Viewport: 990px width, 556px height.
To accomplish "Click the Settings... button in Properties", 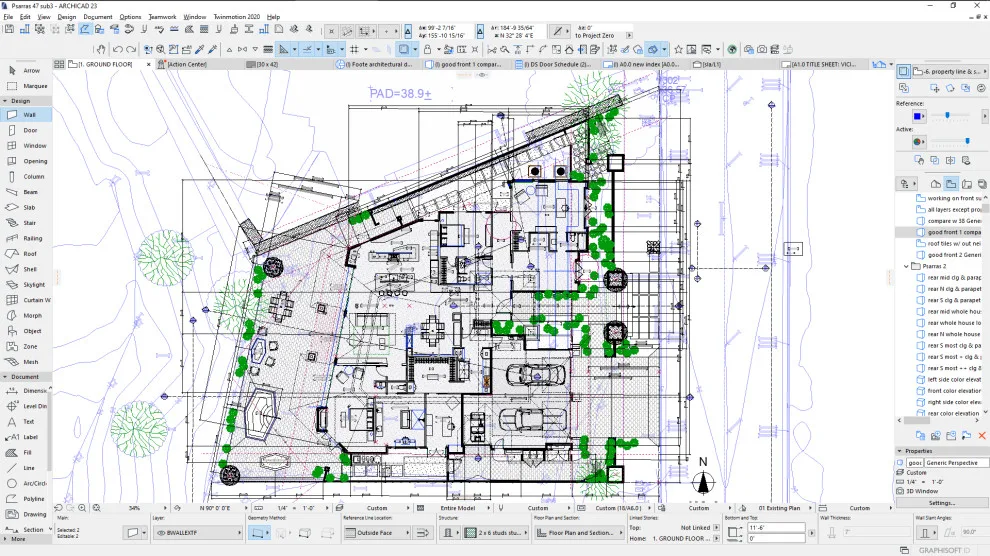I will (941, 503).
